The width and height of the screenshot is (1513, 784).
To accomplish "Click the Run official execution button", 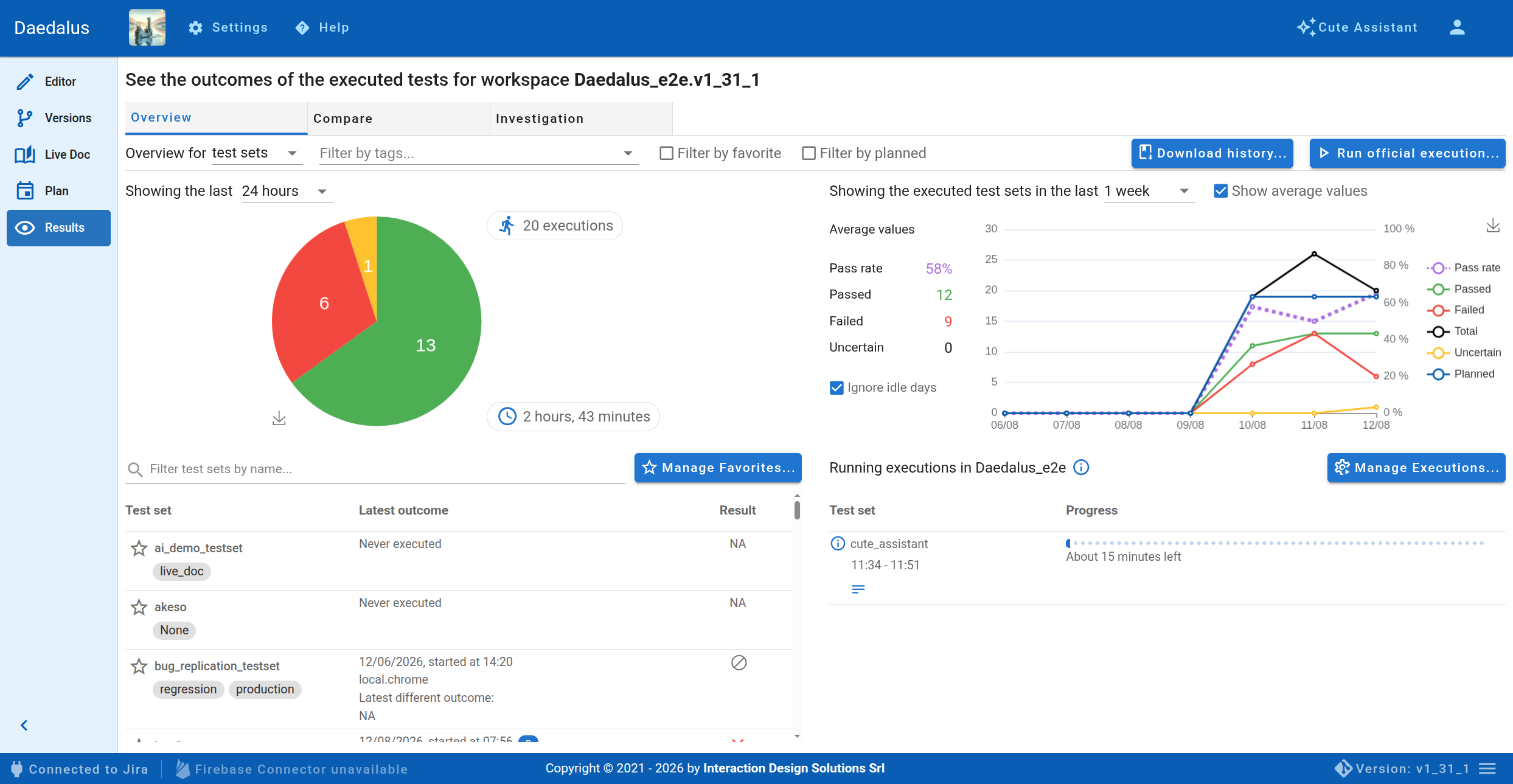I will tap(1408, 153).
